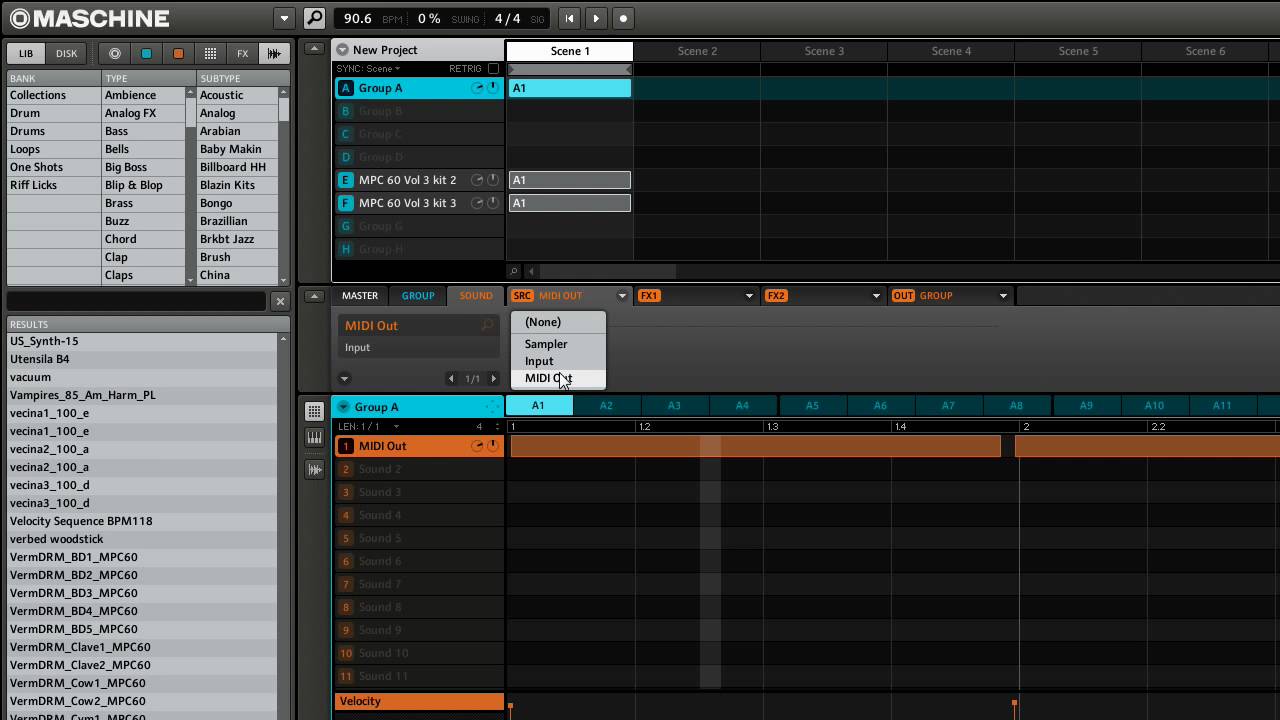Open the OUT GROUP module dropdown
The image size is (1280, 720).
(1002, 296)
